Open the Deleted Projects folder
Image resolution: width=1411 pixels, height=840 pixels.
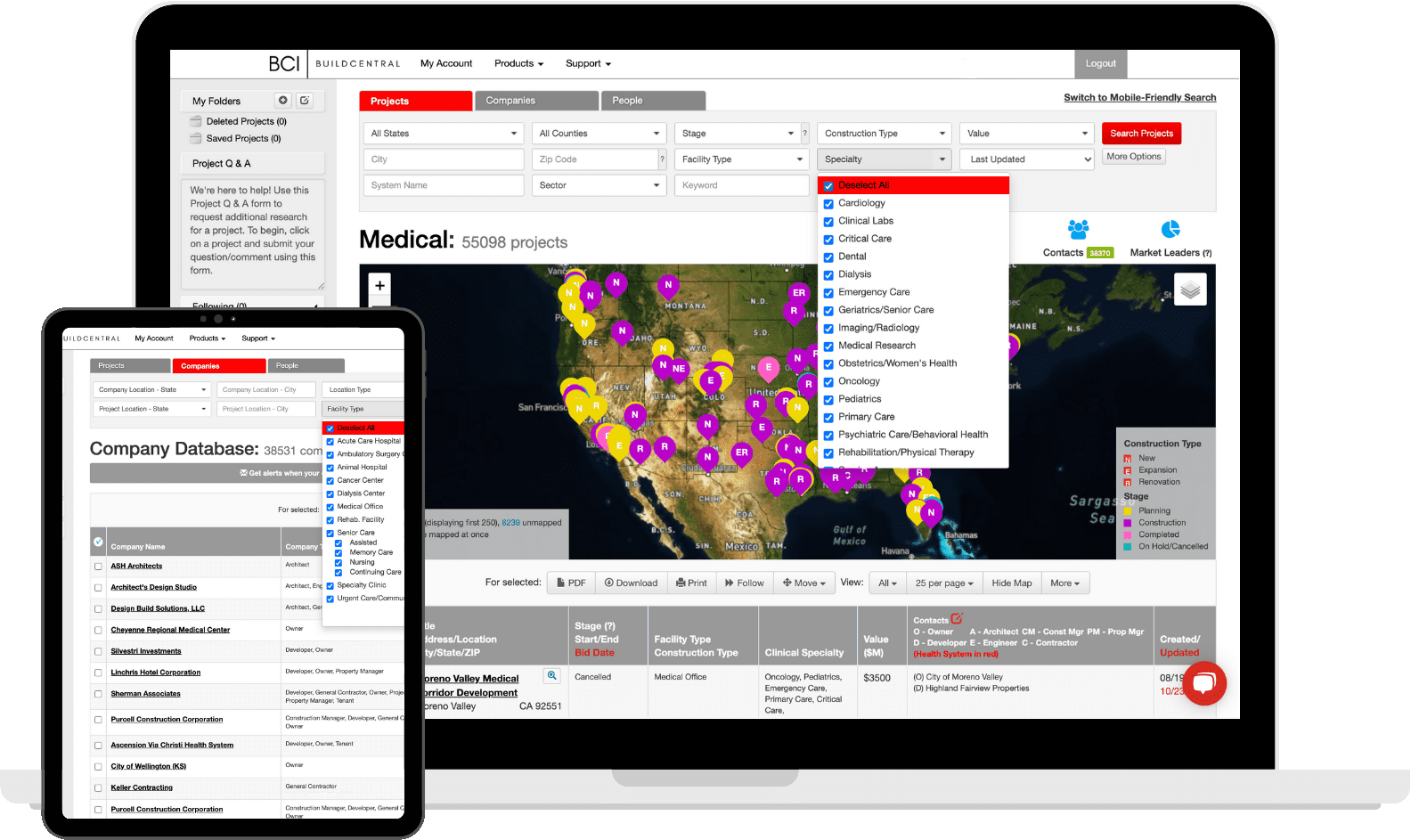click(x=247, y=121)
